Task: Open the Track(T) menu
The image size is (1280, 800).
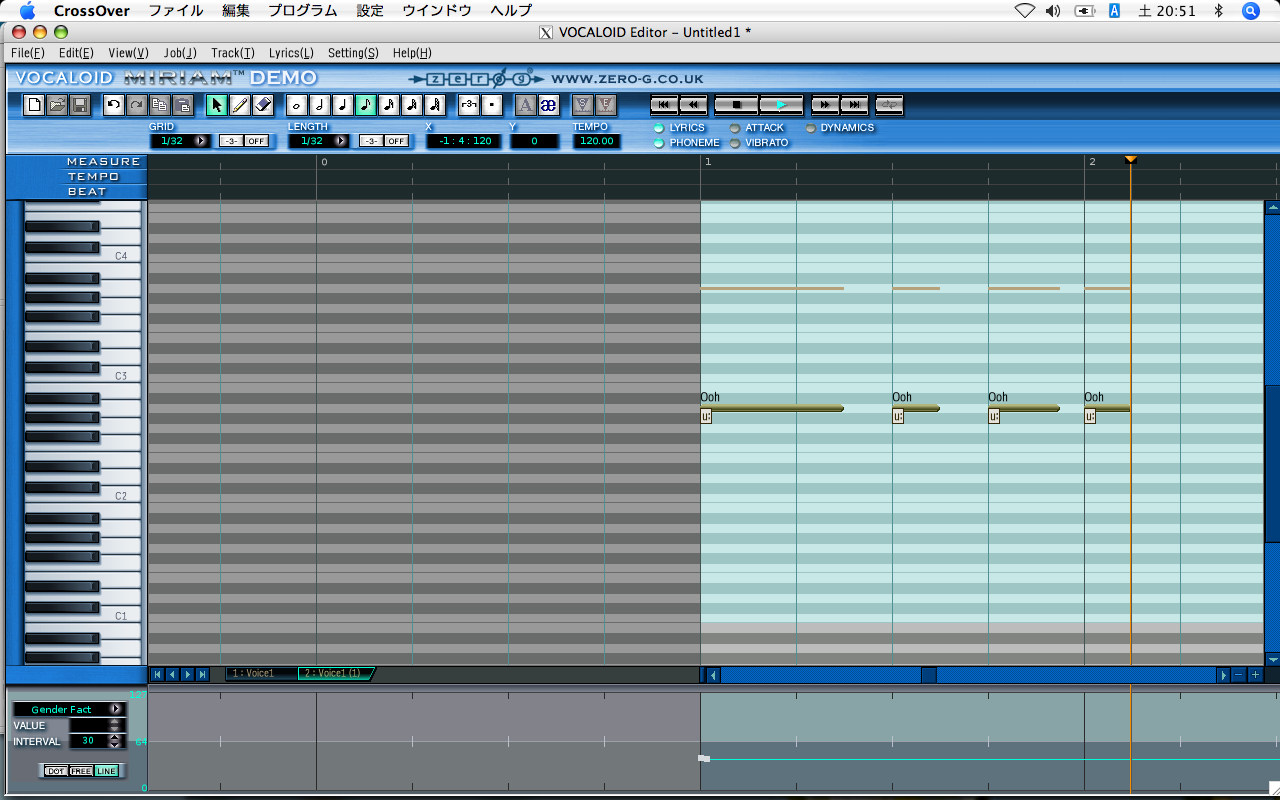Action: pos(233,53)
